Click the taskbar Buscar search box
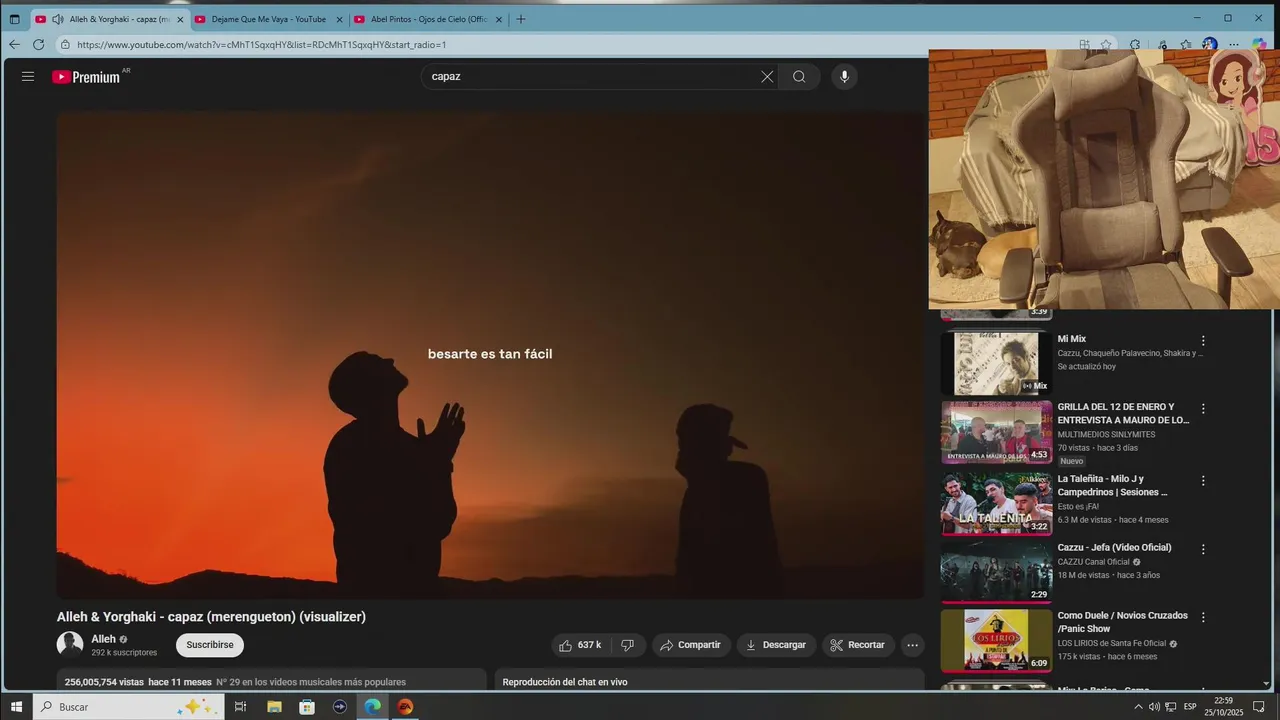The image size is (1280, 720). (x=128, y=707)
